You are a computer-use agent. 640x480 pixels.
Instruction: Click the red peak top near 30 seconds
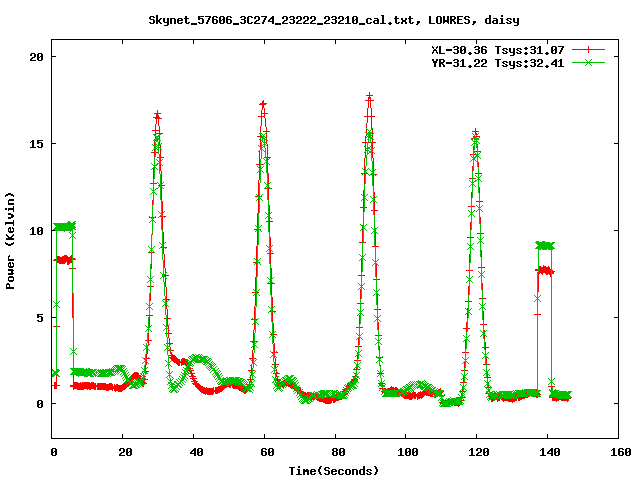tap(158, 114)
